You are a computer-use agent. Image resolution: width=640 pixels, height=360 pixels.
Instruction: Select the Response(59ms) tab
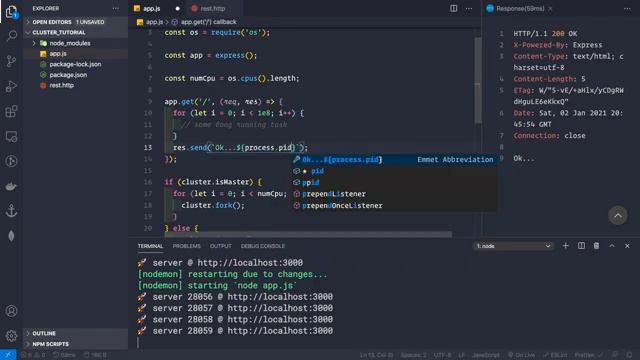tap(520, 9)
